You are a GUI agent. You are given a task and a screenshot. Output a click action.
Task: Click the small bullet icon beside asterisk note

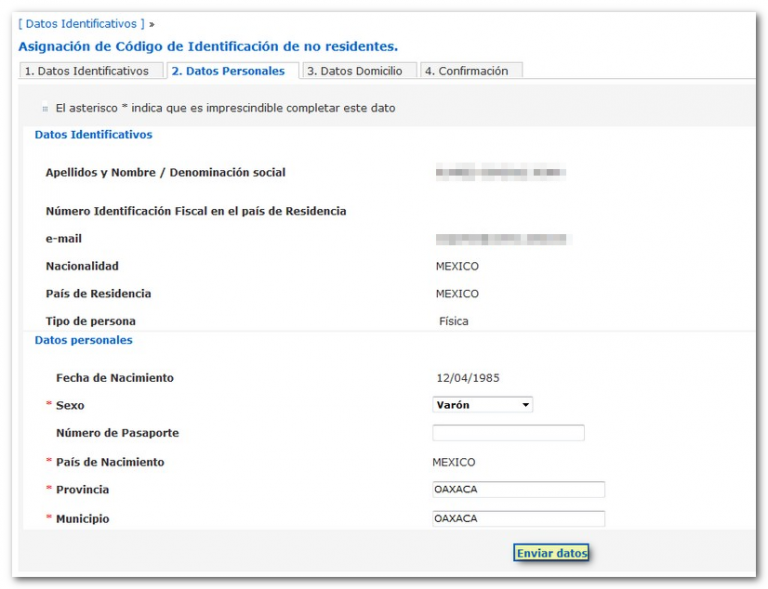(x=45, y=109)
